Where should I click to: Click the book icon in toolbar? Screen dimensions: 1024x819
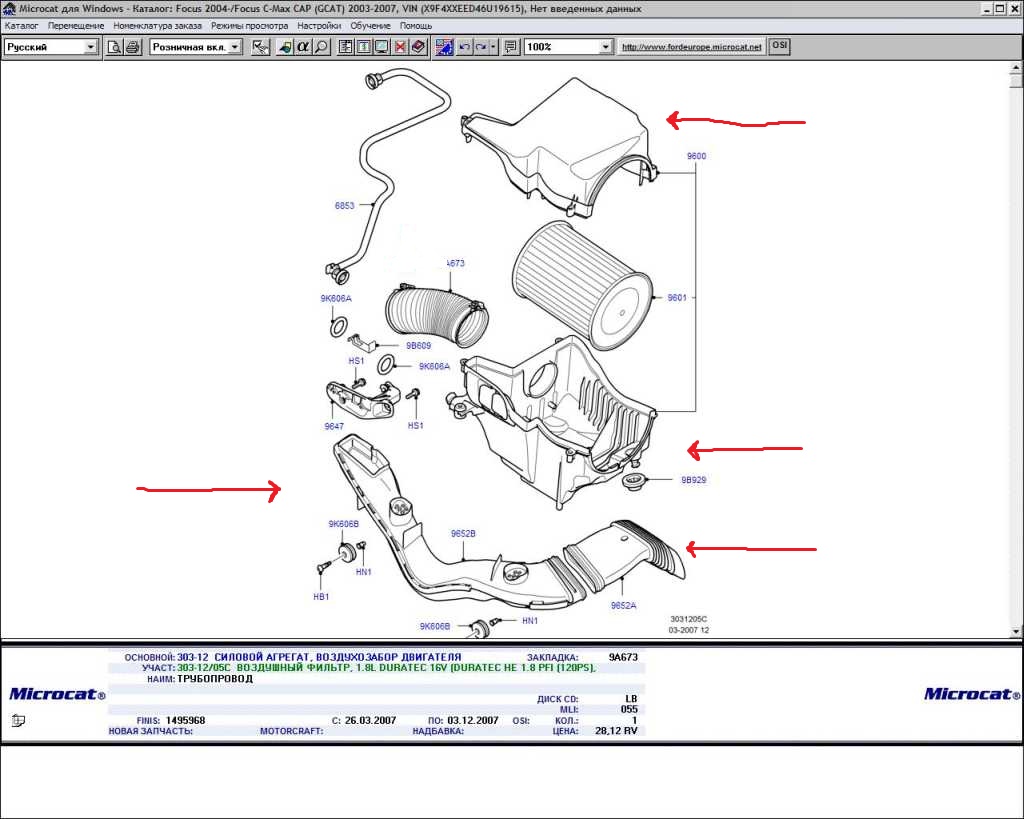(x=418, y=47)
